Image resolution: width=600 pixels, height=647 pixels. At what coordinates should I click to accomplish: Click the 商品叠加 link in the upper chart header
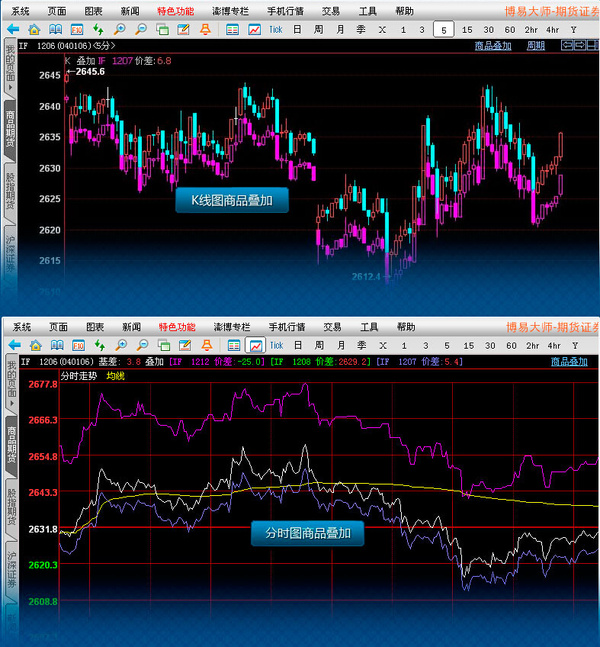pos(493,46)
